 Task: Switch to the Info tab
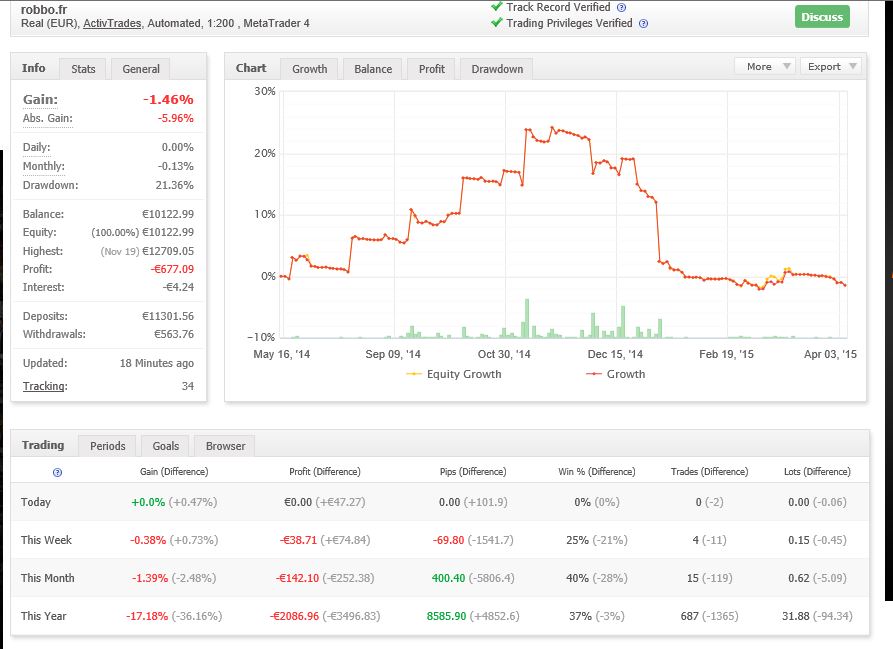[x=34, y=68]
